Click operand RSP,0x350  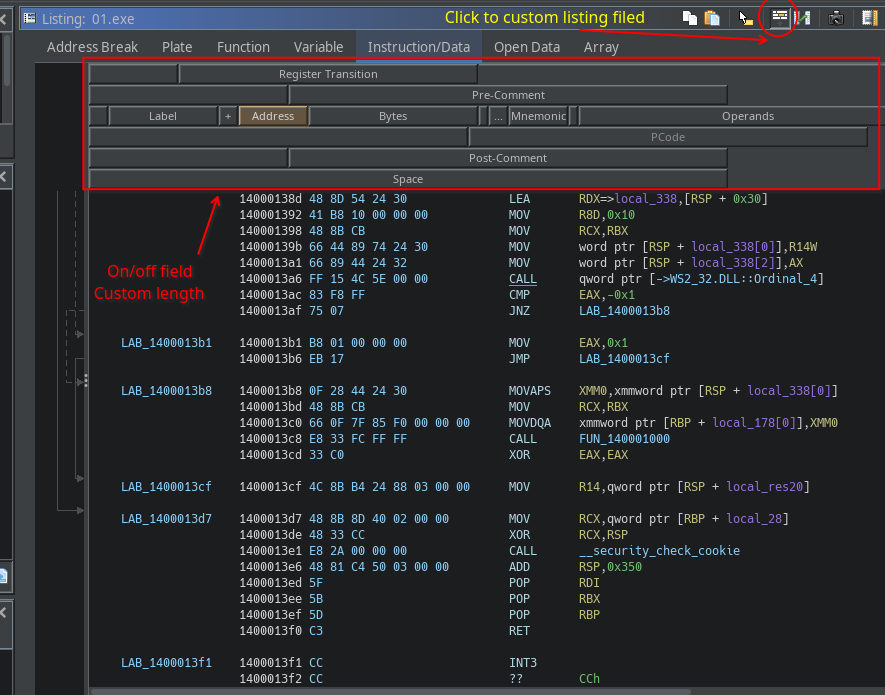[610, 566]
